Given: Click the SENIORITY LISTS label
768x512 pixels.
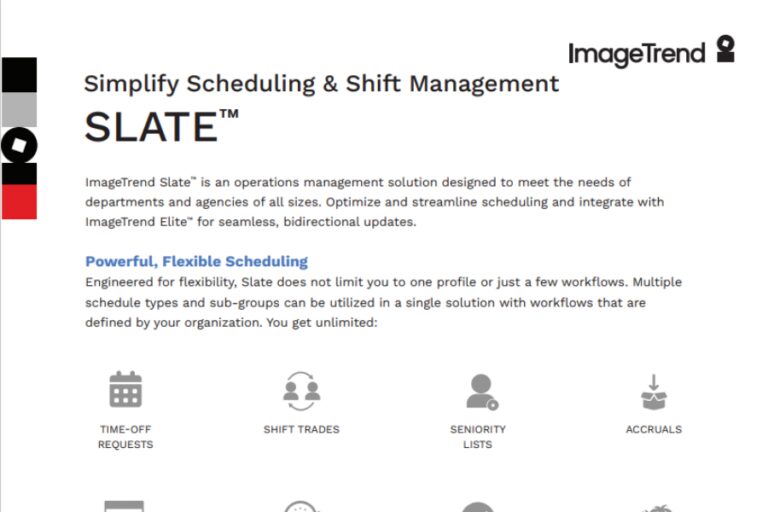Looking at the screenshot, I should pyautogui.click(x=478, y=437).
